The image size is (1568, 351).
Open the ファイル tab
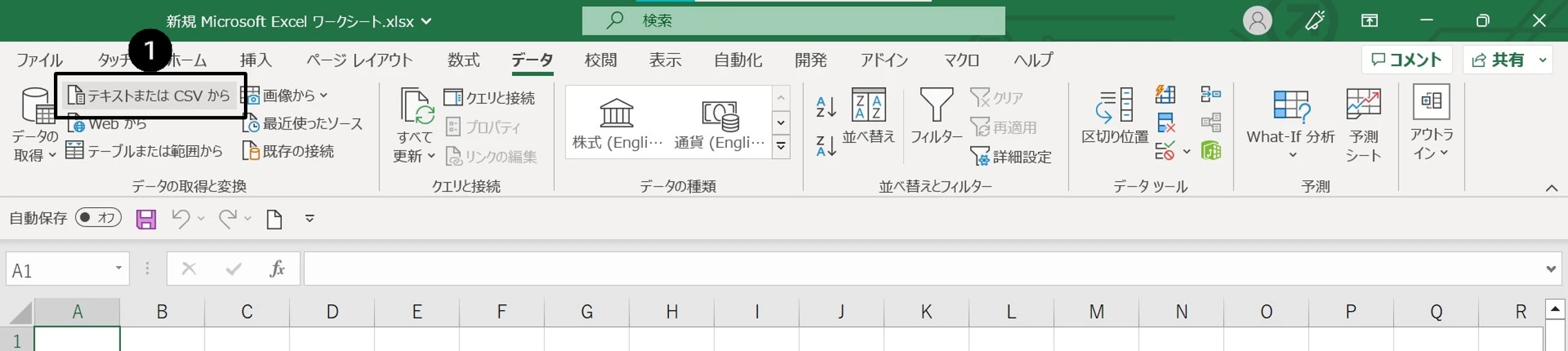point(39,60)
